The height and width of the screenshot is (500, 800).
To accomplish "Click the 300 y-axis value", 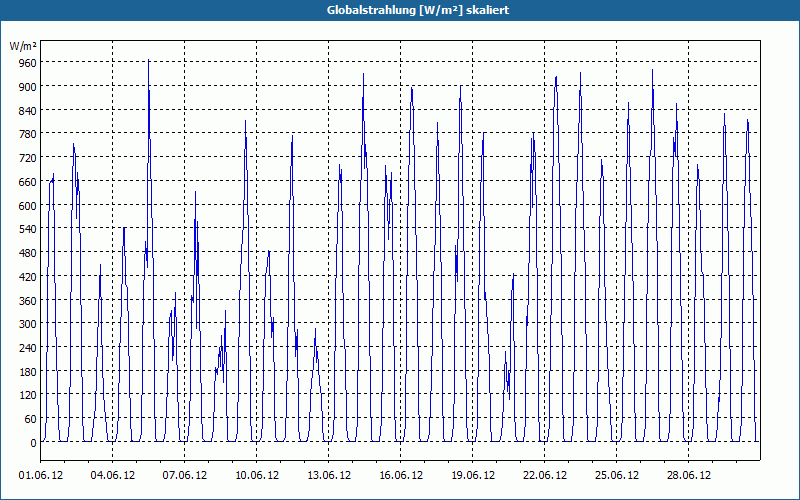I will point(28,324).
